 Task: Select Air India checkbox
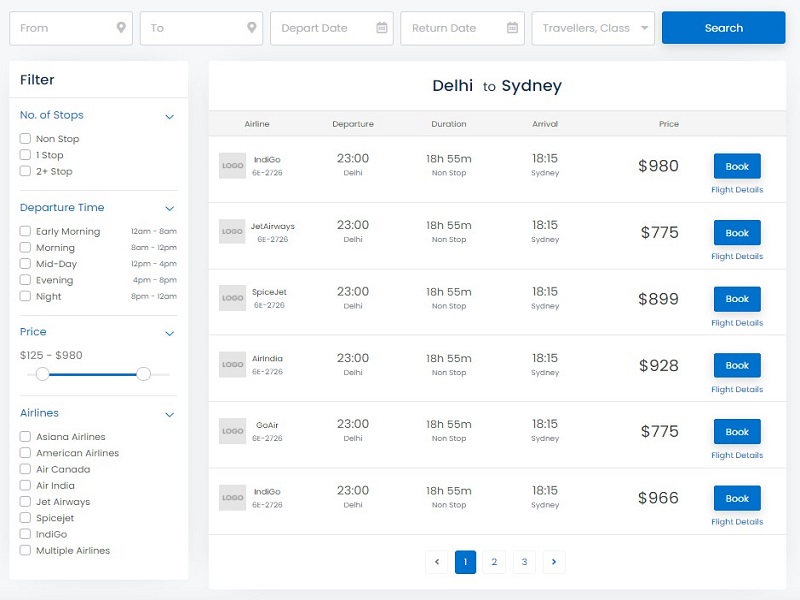[25, 485]
